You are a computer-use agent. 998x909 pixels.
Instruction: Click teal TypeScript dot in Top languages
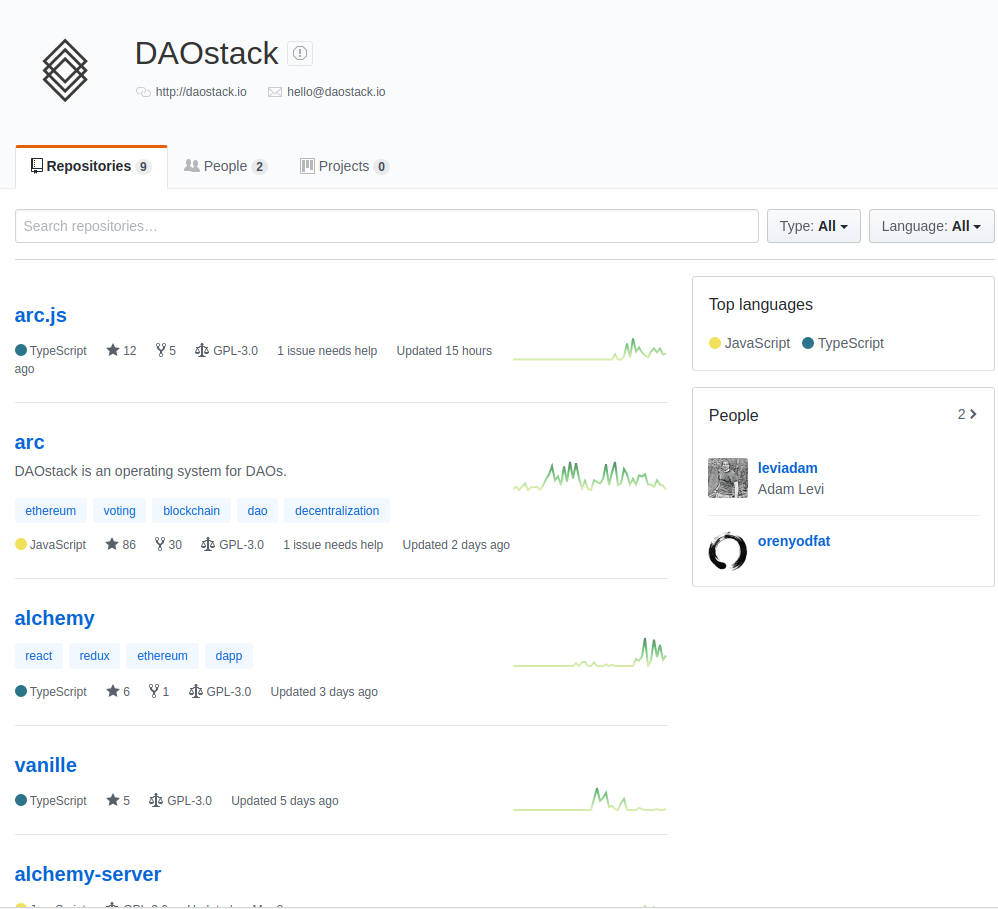[808, 343]
